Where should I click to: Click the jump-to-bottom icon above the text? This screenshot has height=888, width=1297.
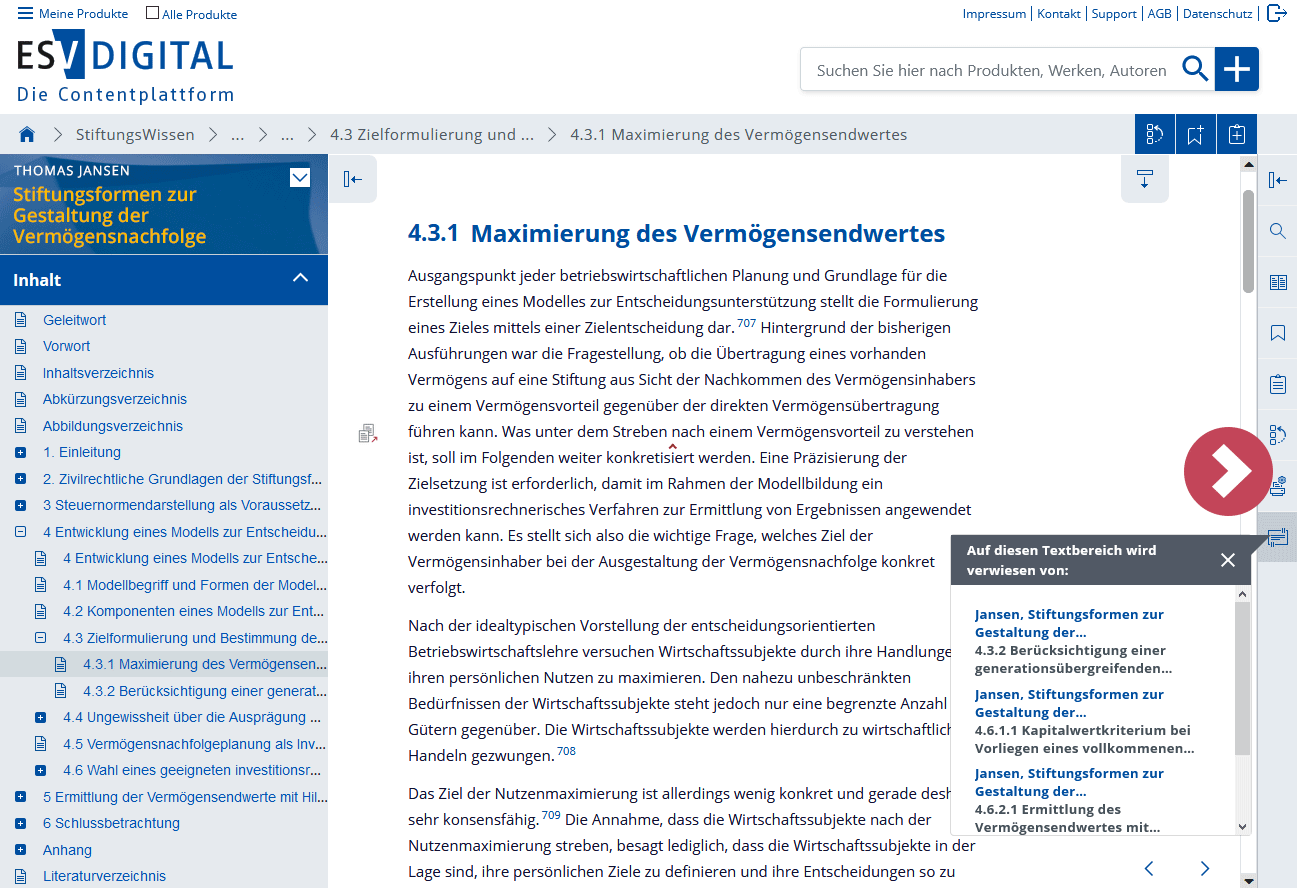pyautogui.click(x=1145, y=179)
